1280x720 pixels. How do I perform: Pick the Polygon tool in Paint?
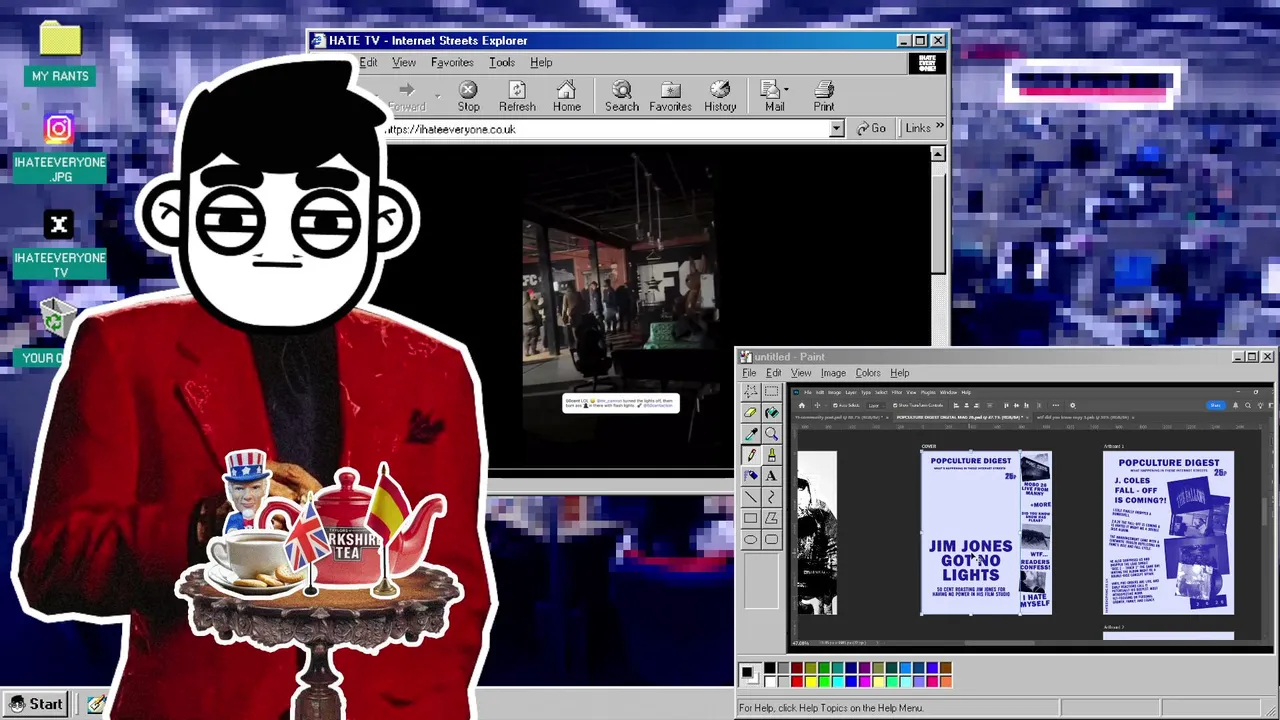coord(771,518)
